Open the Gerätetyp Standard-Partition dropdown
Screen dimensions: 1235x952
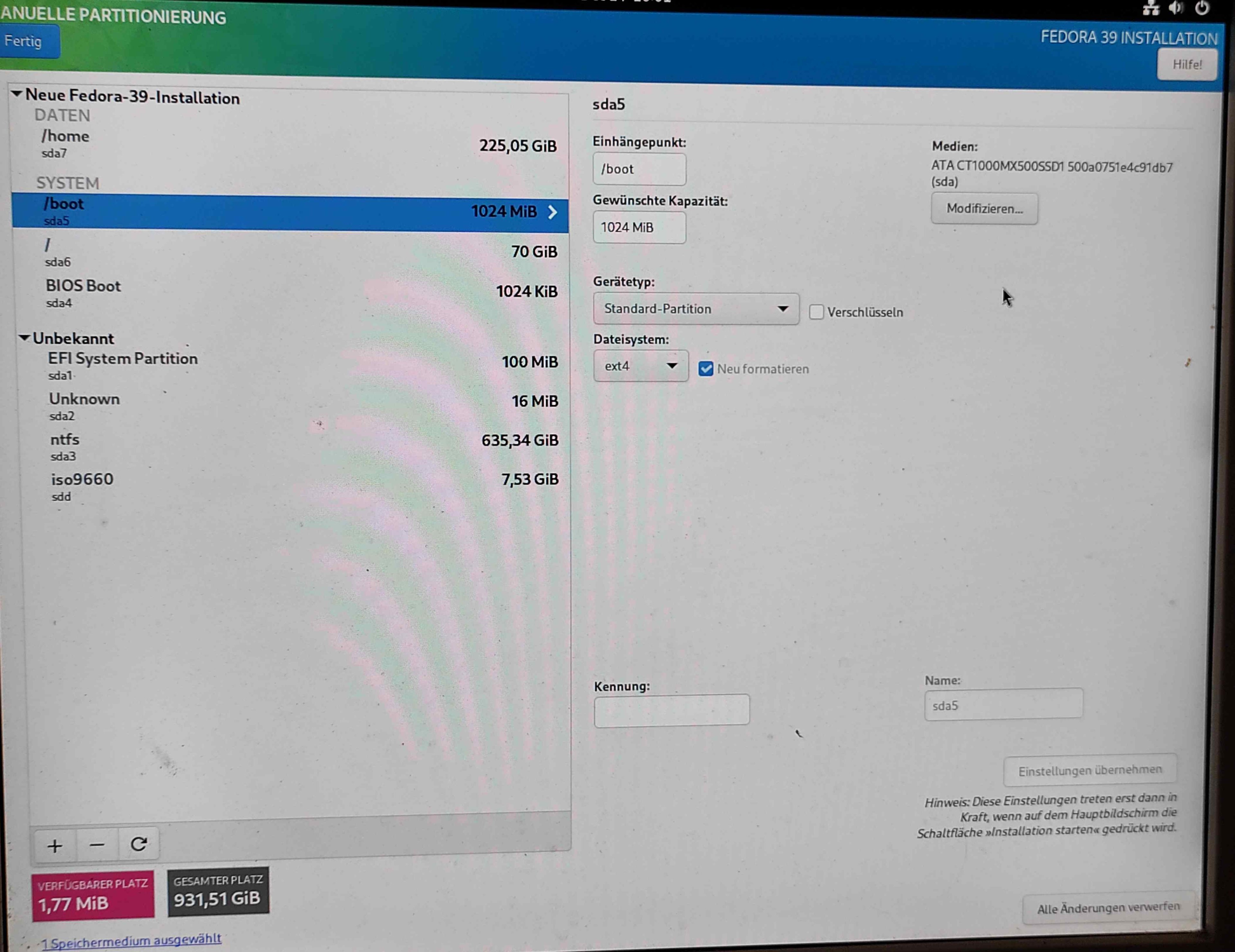point(696,309)
